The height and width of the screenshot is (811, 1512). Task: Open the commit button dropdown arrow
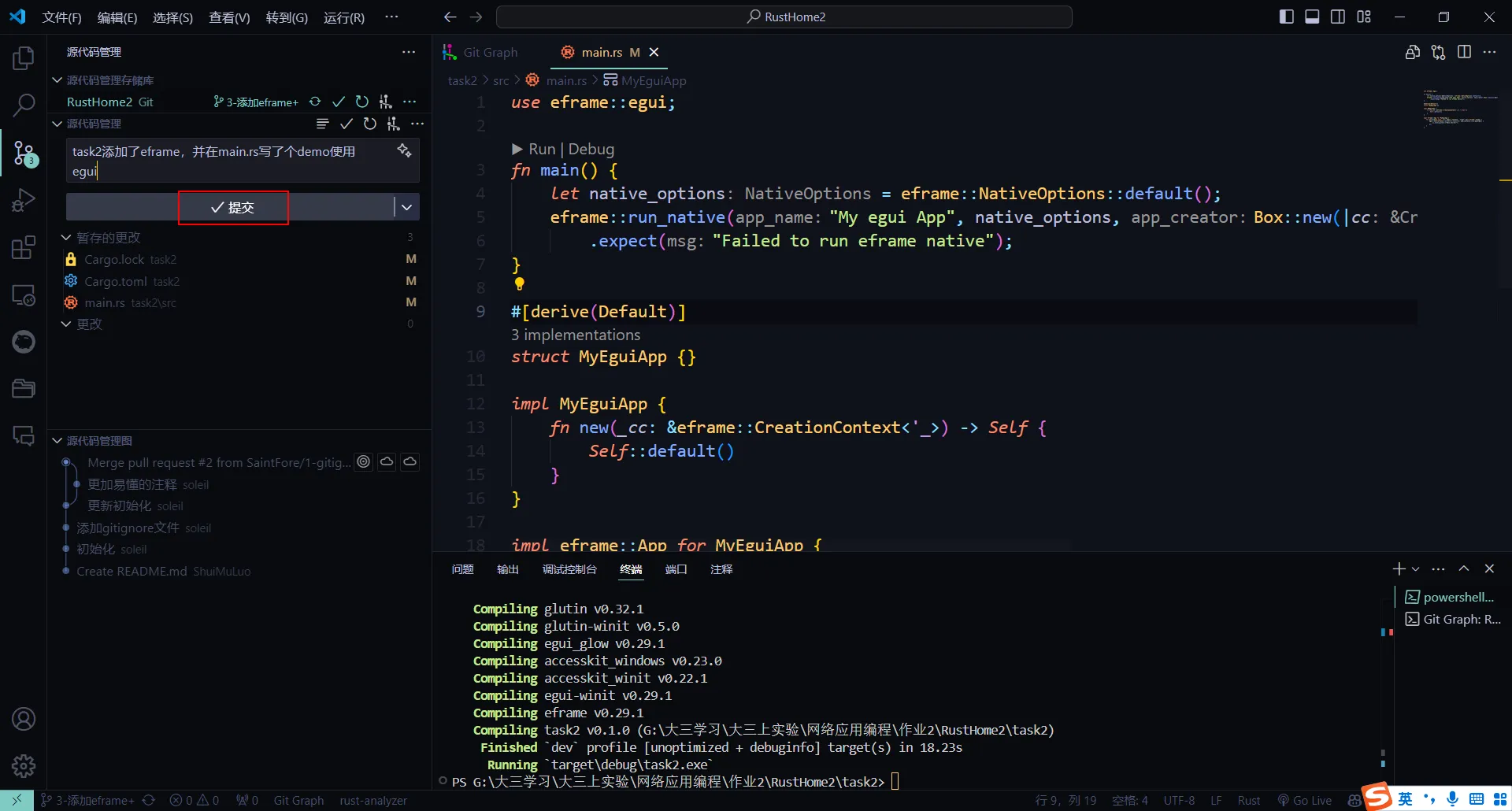(x=406, y=206)
